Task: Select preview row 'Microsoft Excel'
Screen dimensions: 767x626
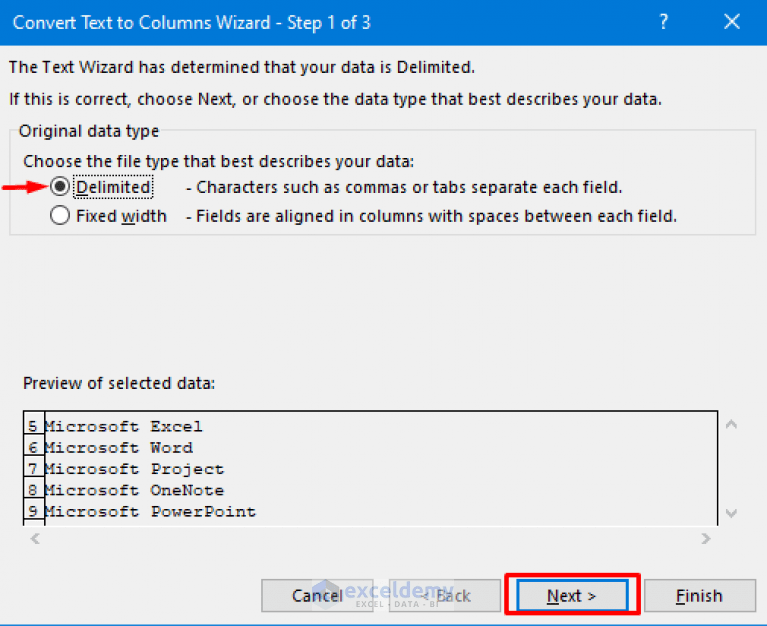Action: (x=123, y=426)
